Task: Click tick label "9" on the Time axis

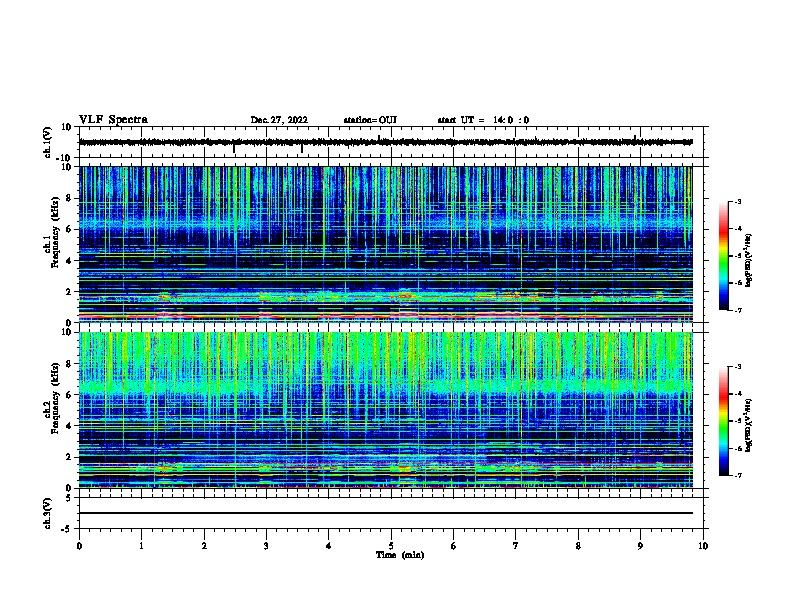Action: (x=640, y=546)
